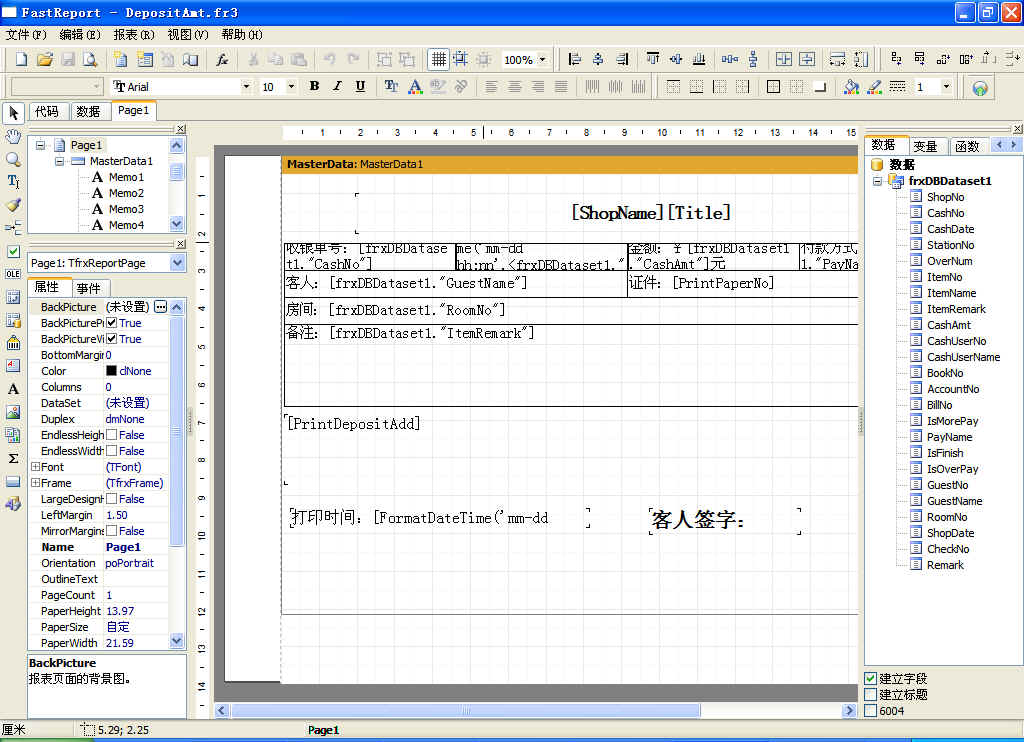
Task: Select the Text object A tool
Action: tap(13, 389)
